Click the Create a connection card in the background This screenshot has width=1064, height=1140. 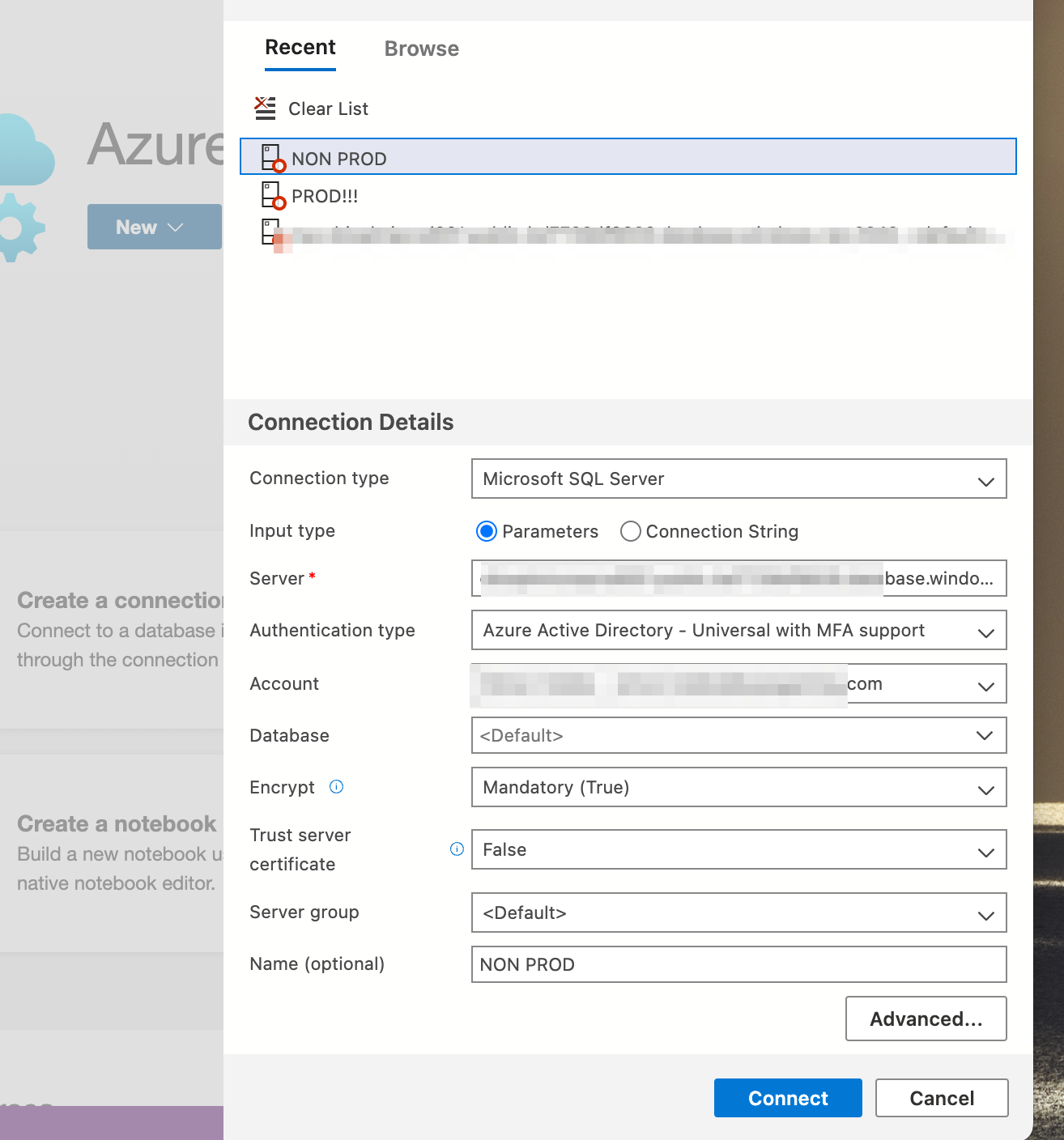(x=112, y=630)
